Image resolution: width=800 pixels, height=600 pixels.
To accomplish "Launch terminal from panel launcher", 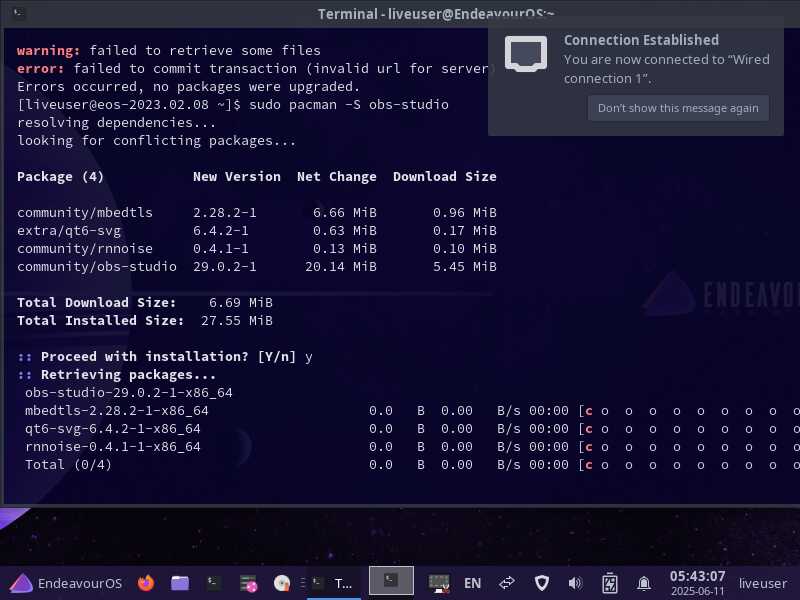I will [213, 583].
